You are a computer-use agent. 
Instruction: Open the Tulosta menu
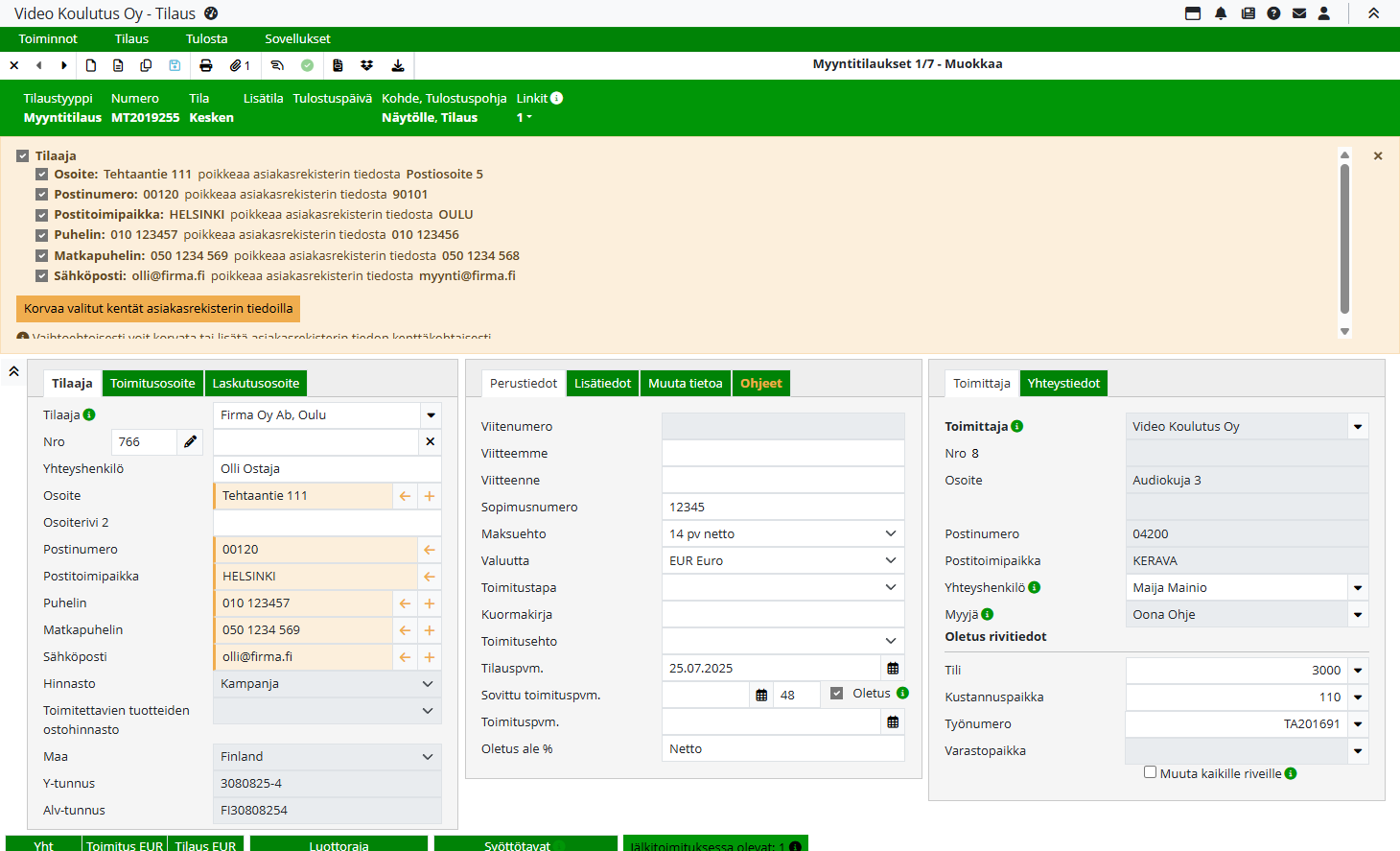click(x=206, y=39)
